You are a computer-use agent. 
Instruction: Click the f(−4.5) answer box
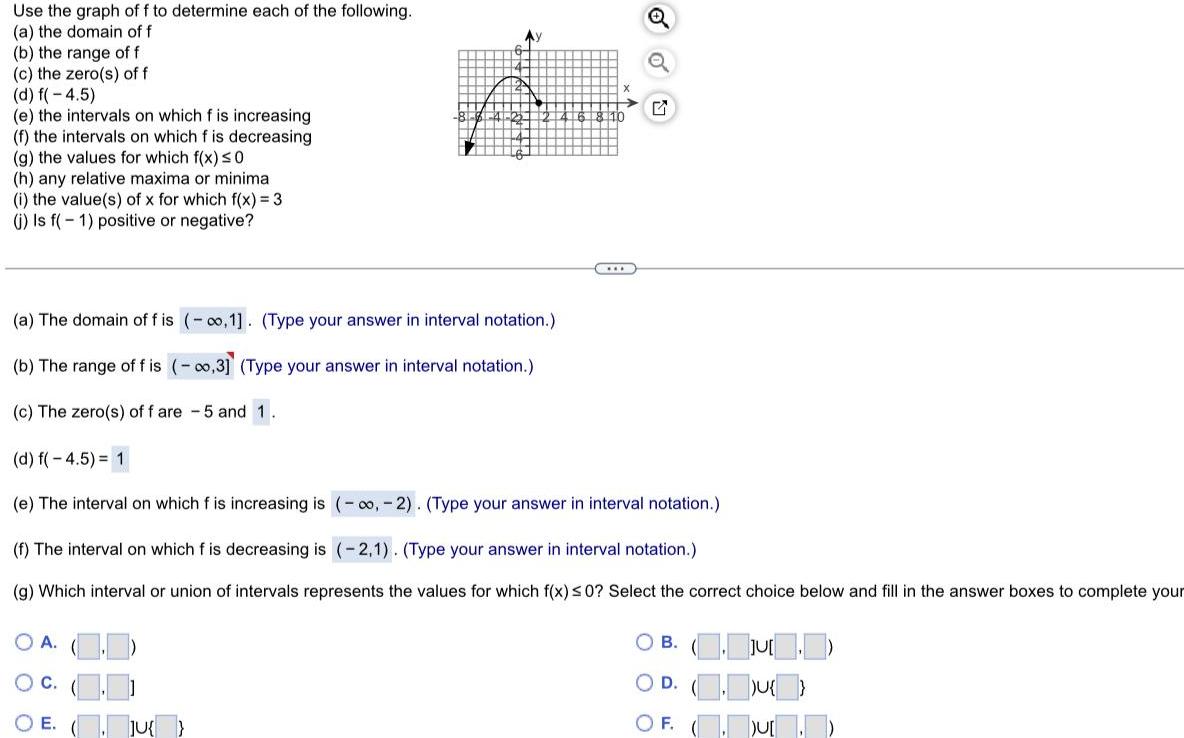(x=123, y=459)
